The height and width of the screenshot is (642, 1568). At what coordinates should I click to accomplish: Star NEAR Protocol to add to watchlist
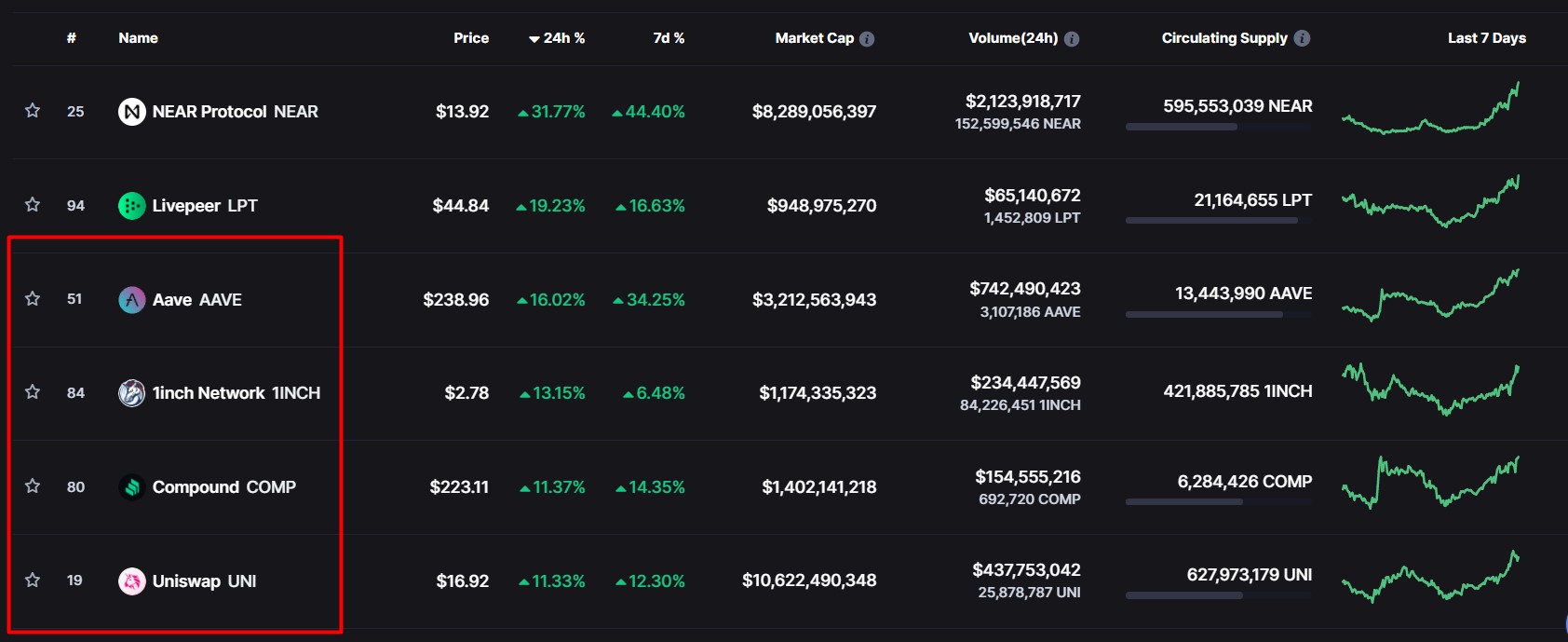[x=33, y=111]
